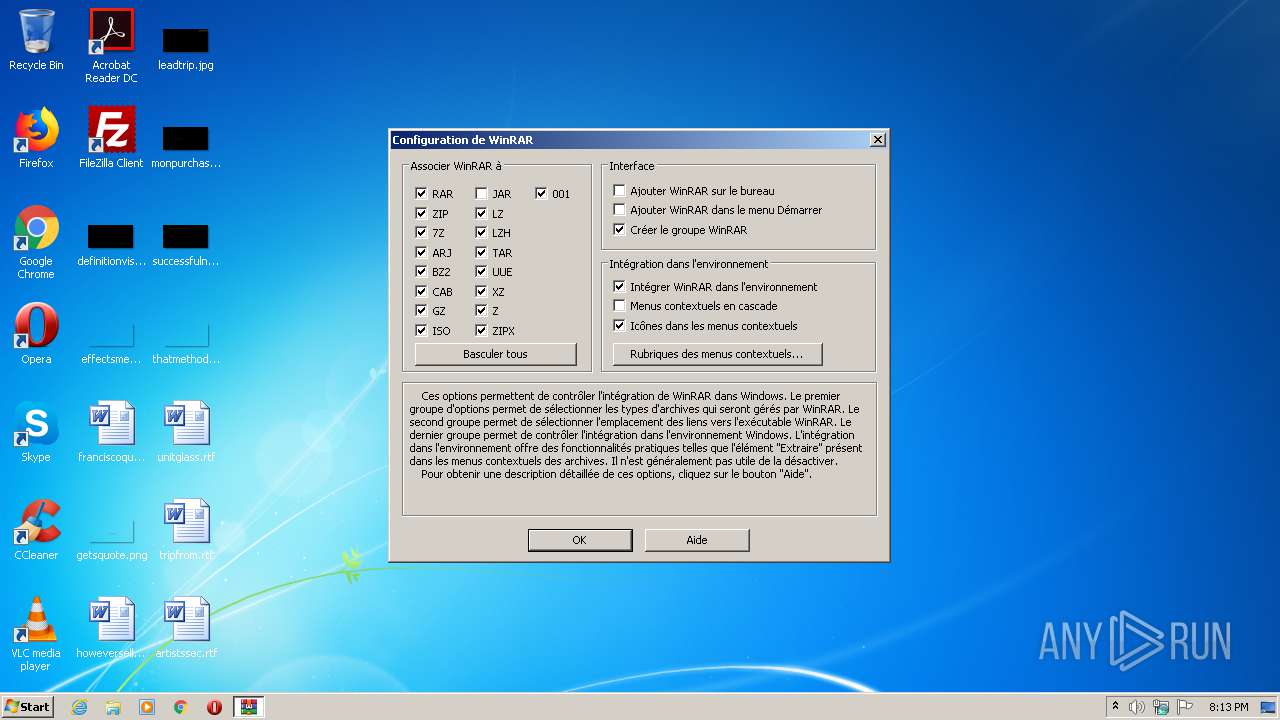The width and height of the screenshot is (1280, 720).
Task: Open Rubriques des menus contextuels
Action: pyautogui.click(x=716, y=354)
